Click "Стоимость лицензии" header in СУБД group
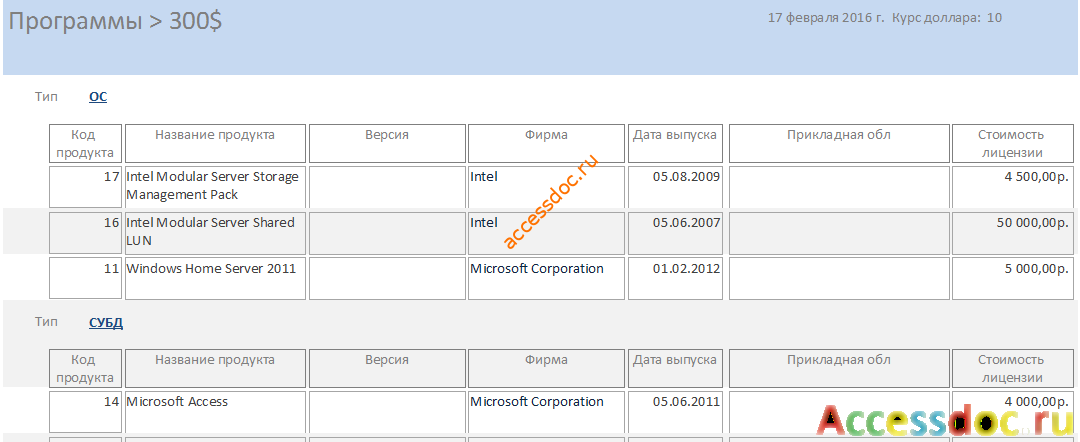The width and height of the screenshot is (1080, 442). 1012,368
